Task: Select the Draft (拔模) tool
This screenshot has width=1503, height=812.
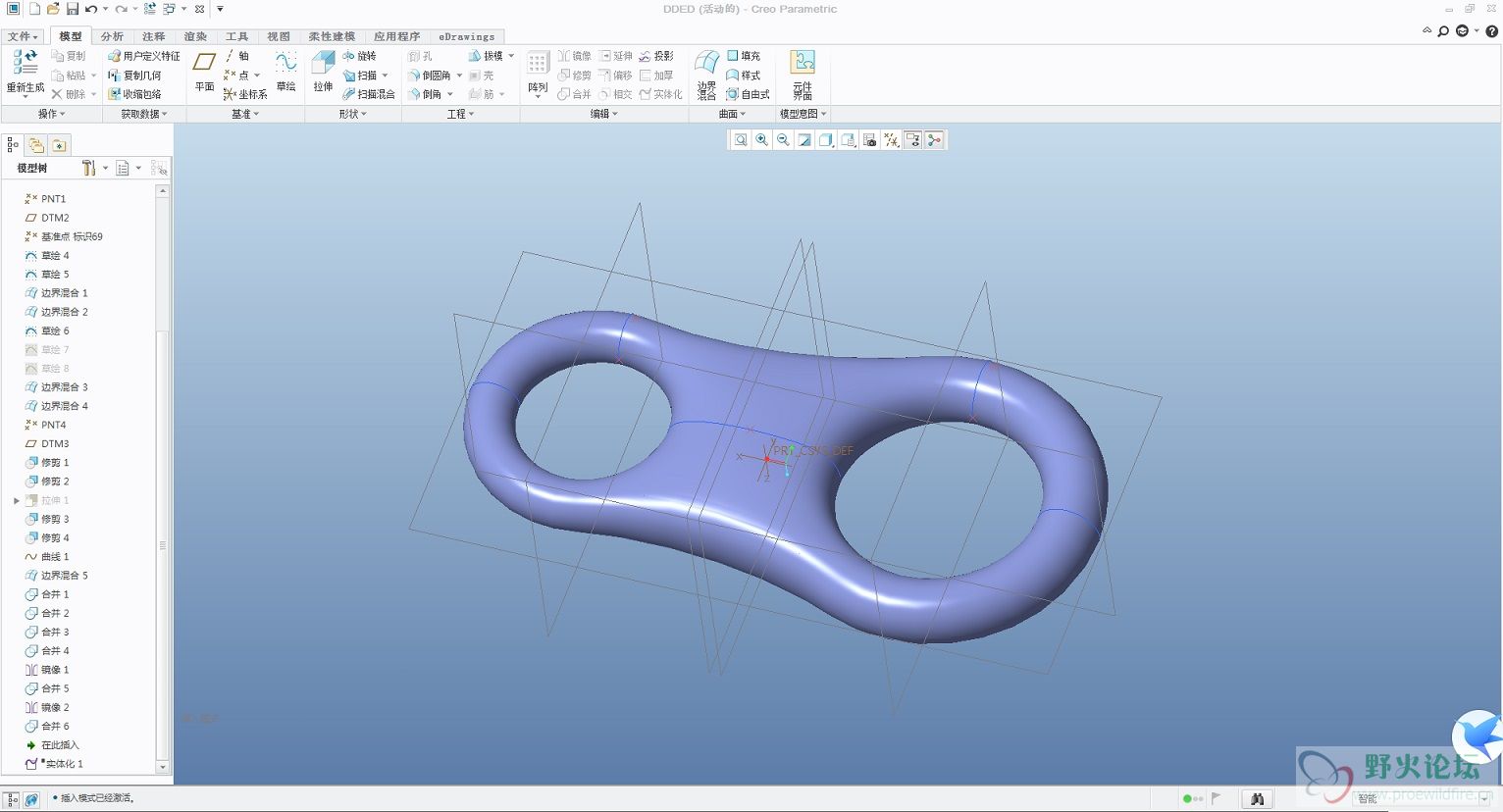Action: tap(486, 56)
